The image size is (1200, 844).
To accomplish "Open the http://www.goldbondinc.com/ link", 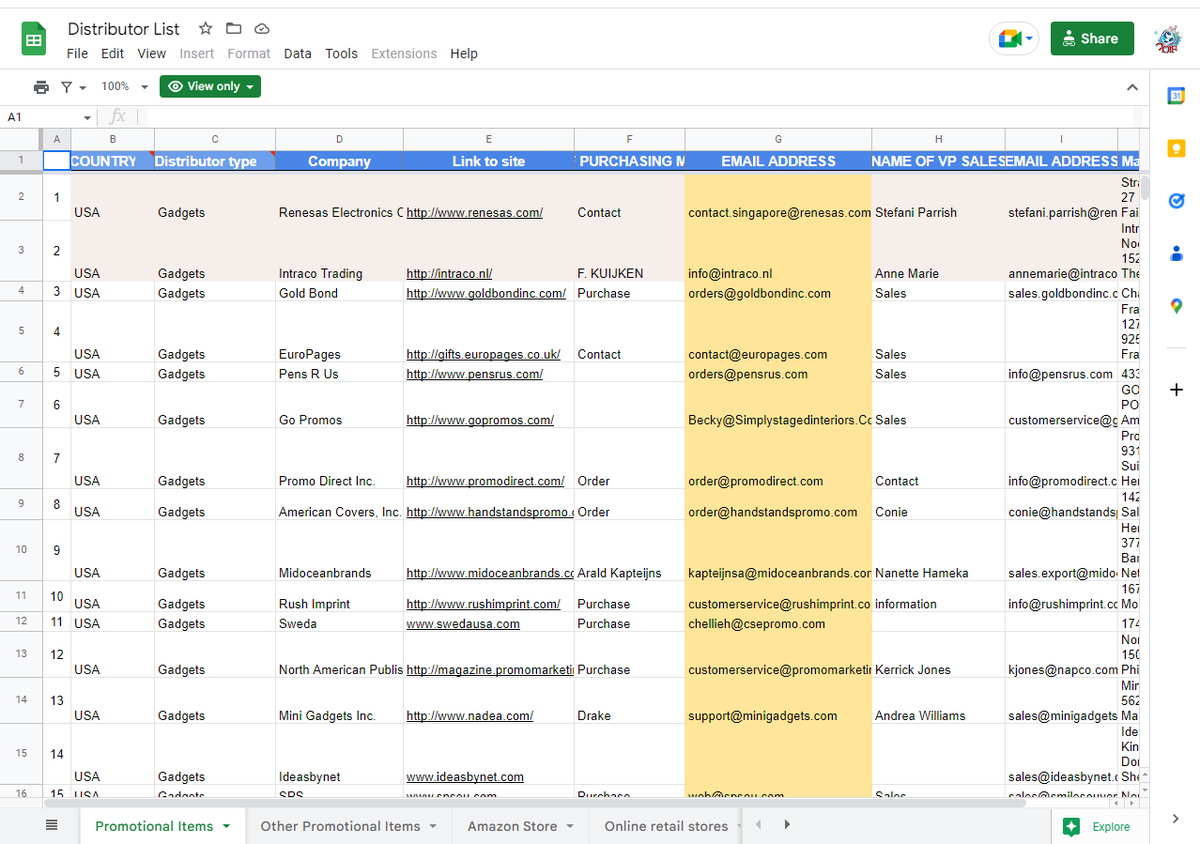I will pos(486,294).
